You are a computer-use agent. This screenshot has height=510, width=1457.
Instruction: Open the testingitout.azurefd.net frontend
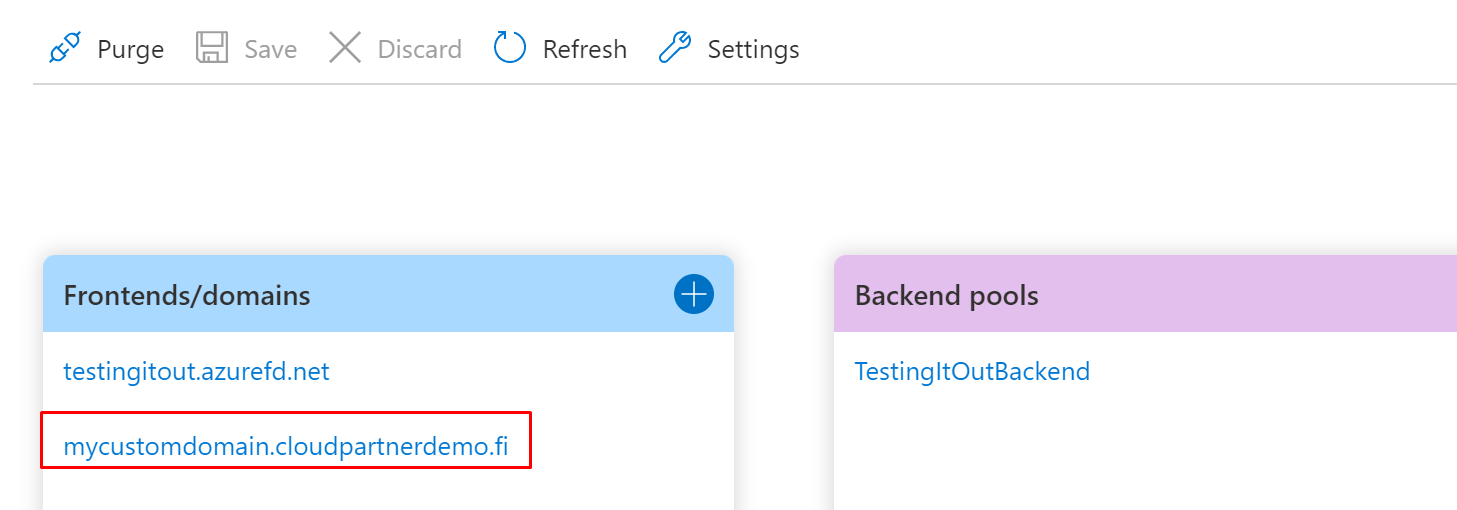pyautogui.click(x=196, y=372)
